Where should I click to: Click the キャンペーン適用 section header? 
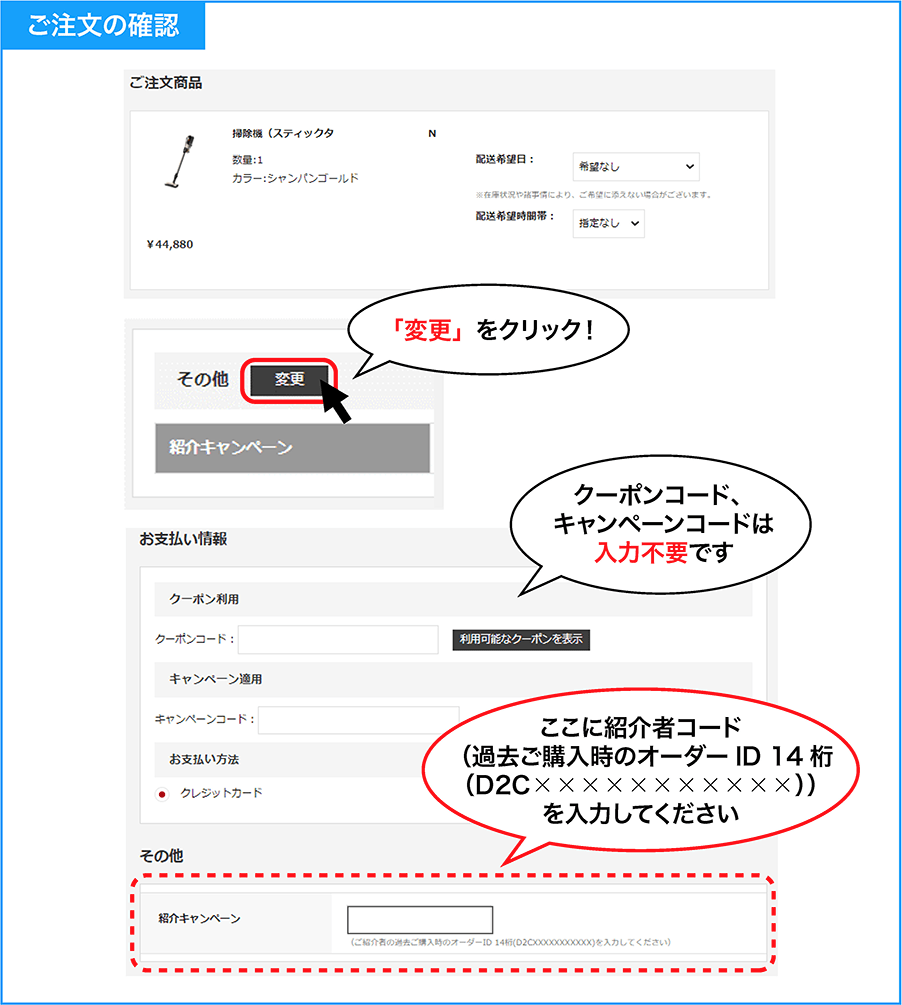pyautogui.click(x=215, y=679)
